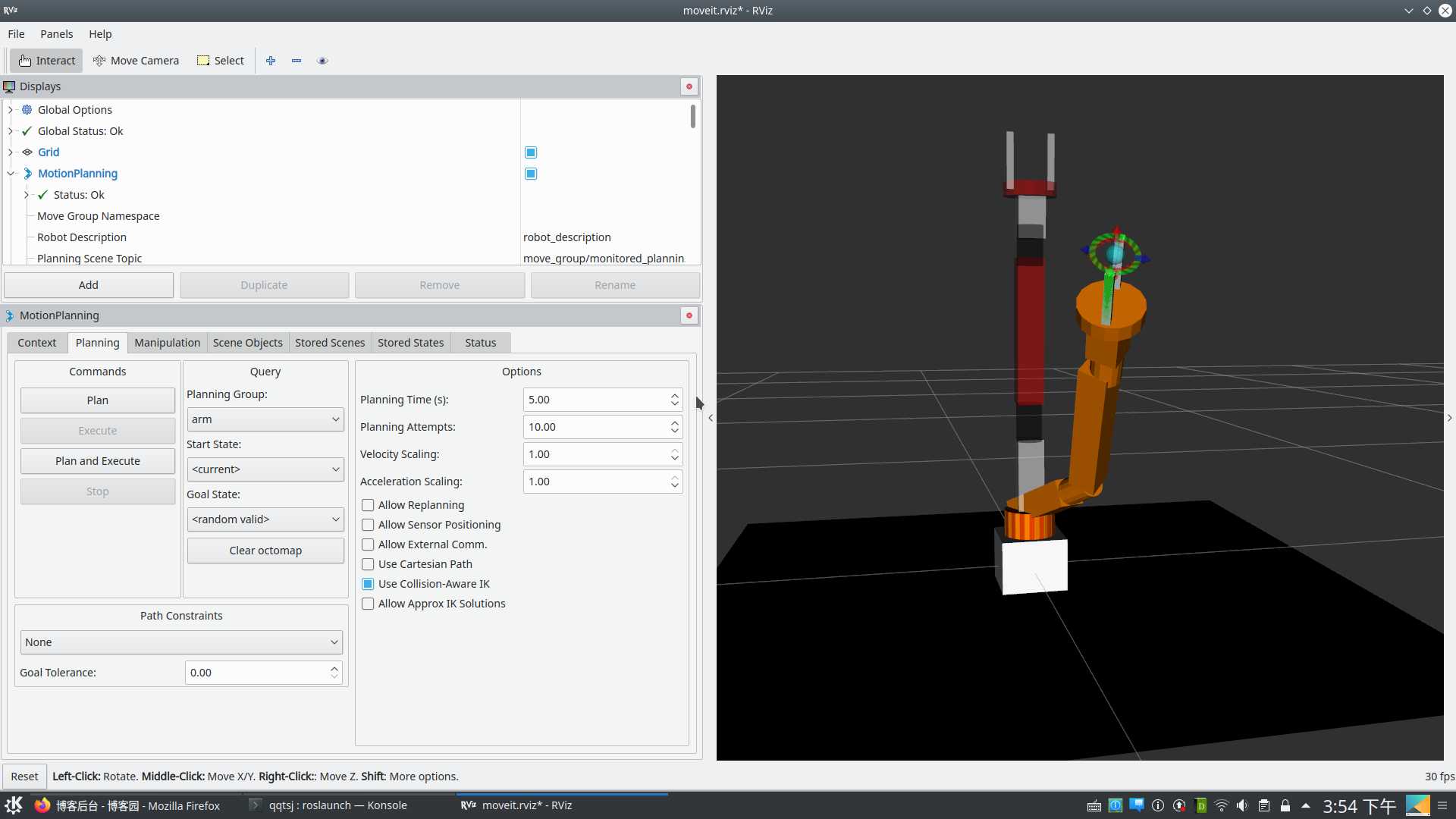The height and width of the screenshot is (819, 1456).
Task: Click the minus remove-tool icon
Action: pos(297,61)
